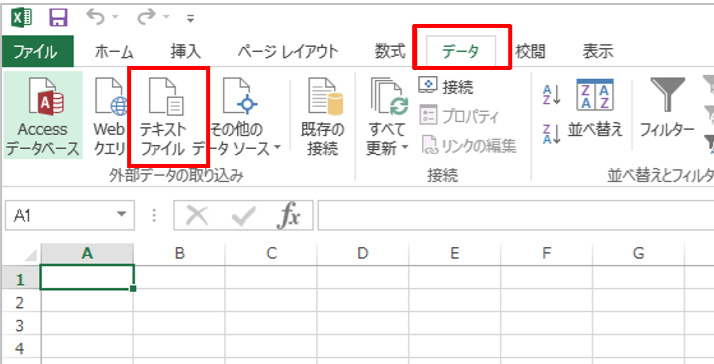Screen dimensions: 714x364
Task: Select column A header
Action: point(87,254)
